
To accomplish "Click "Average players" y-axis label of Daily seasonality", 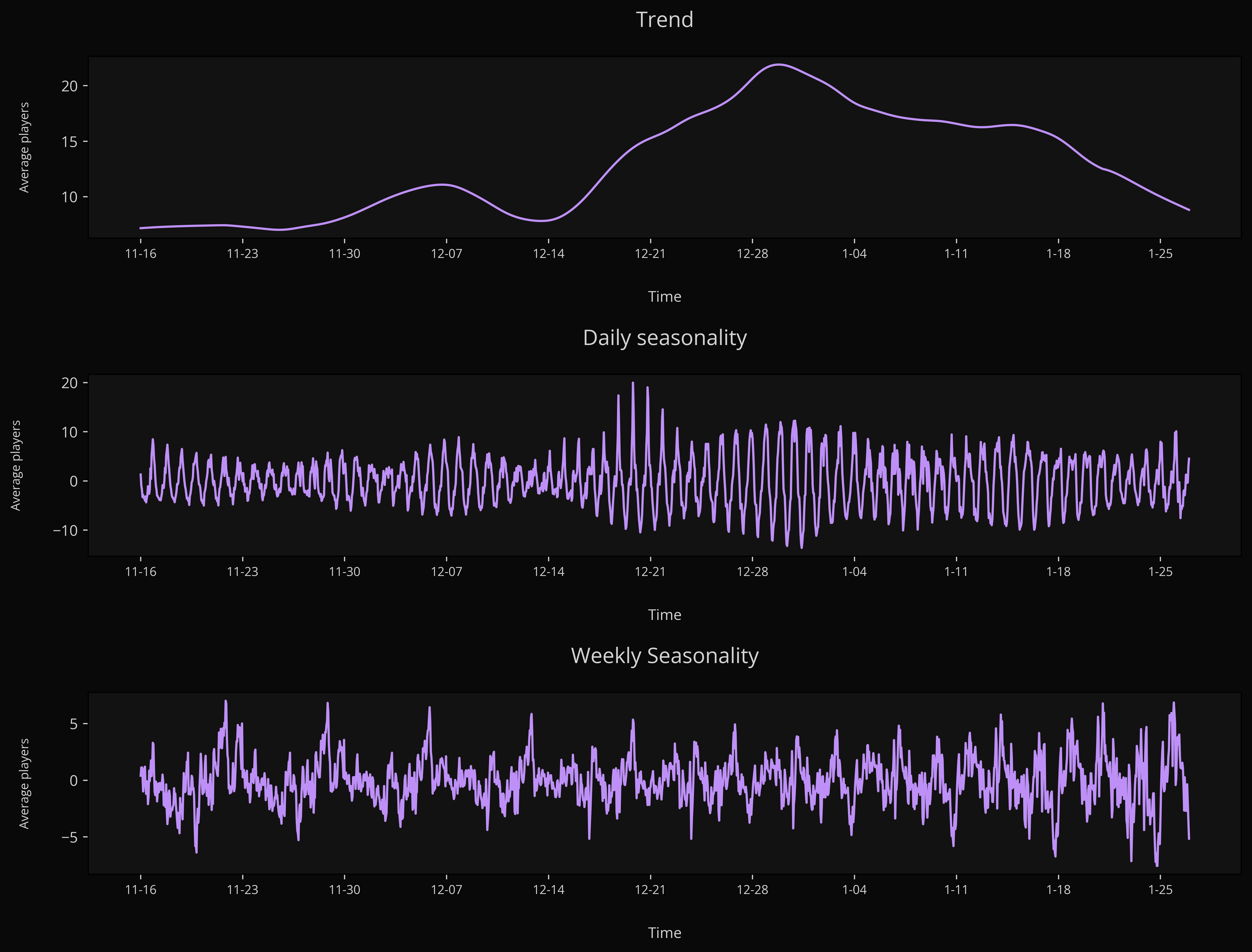I will [x=16, y=465].
